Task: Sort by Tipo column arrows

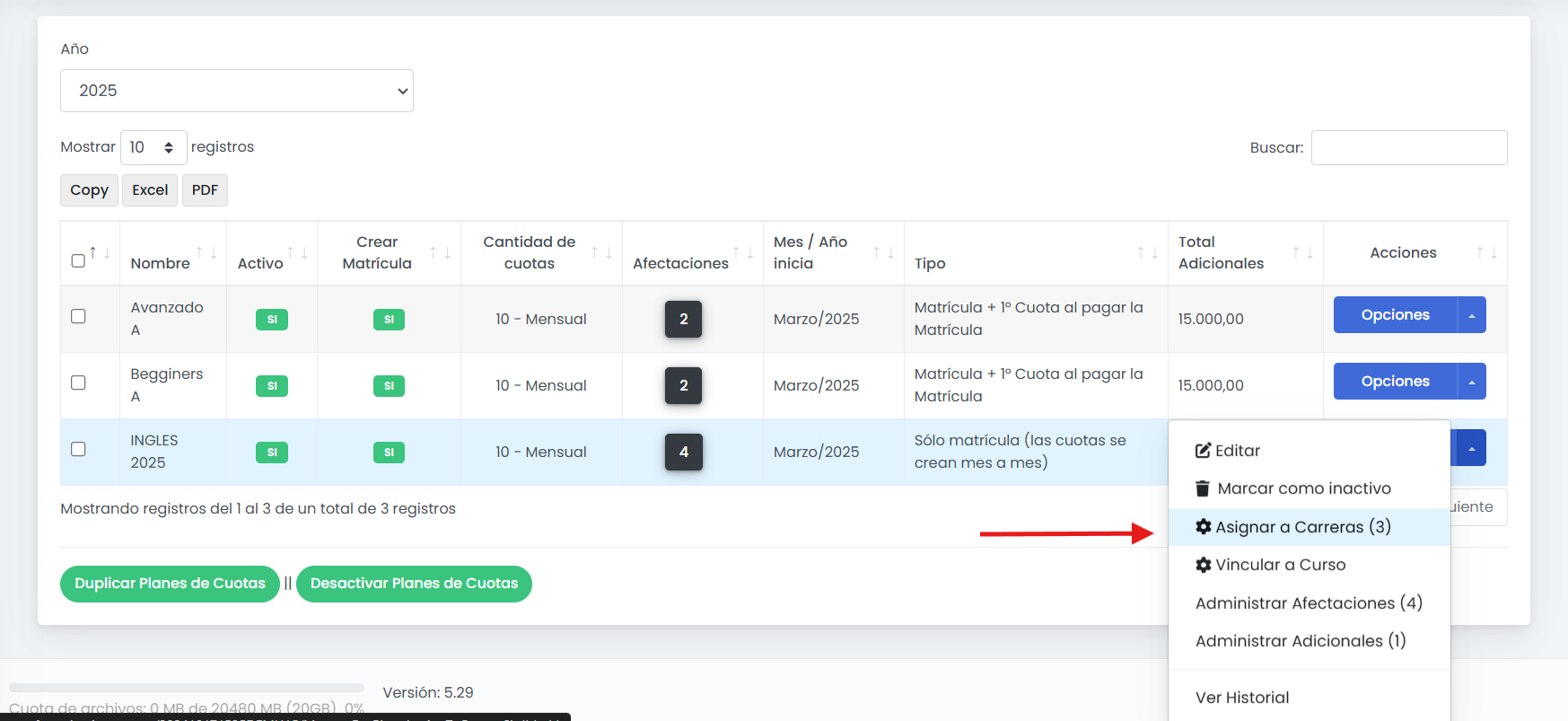Action: [1147, 253]
